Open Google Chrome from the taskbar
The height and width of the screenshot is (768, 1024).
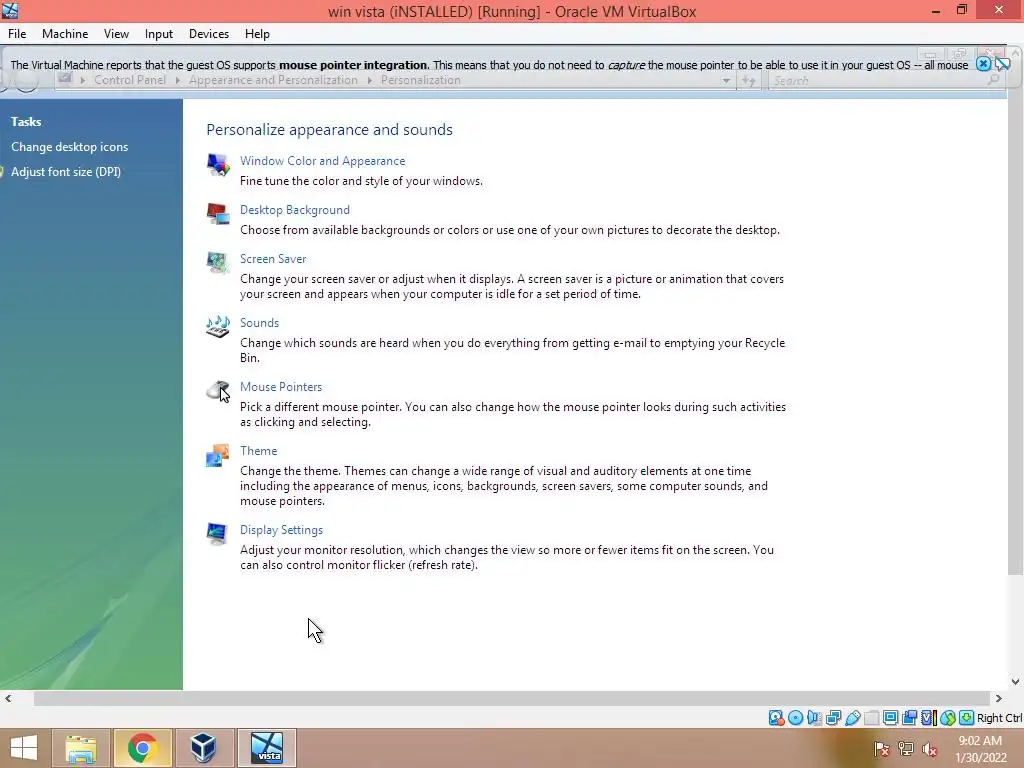142,748
